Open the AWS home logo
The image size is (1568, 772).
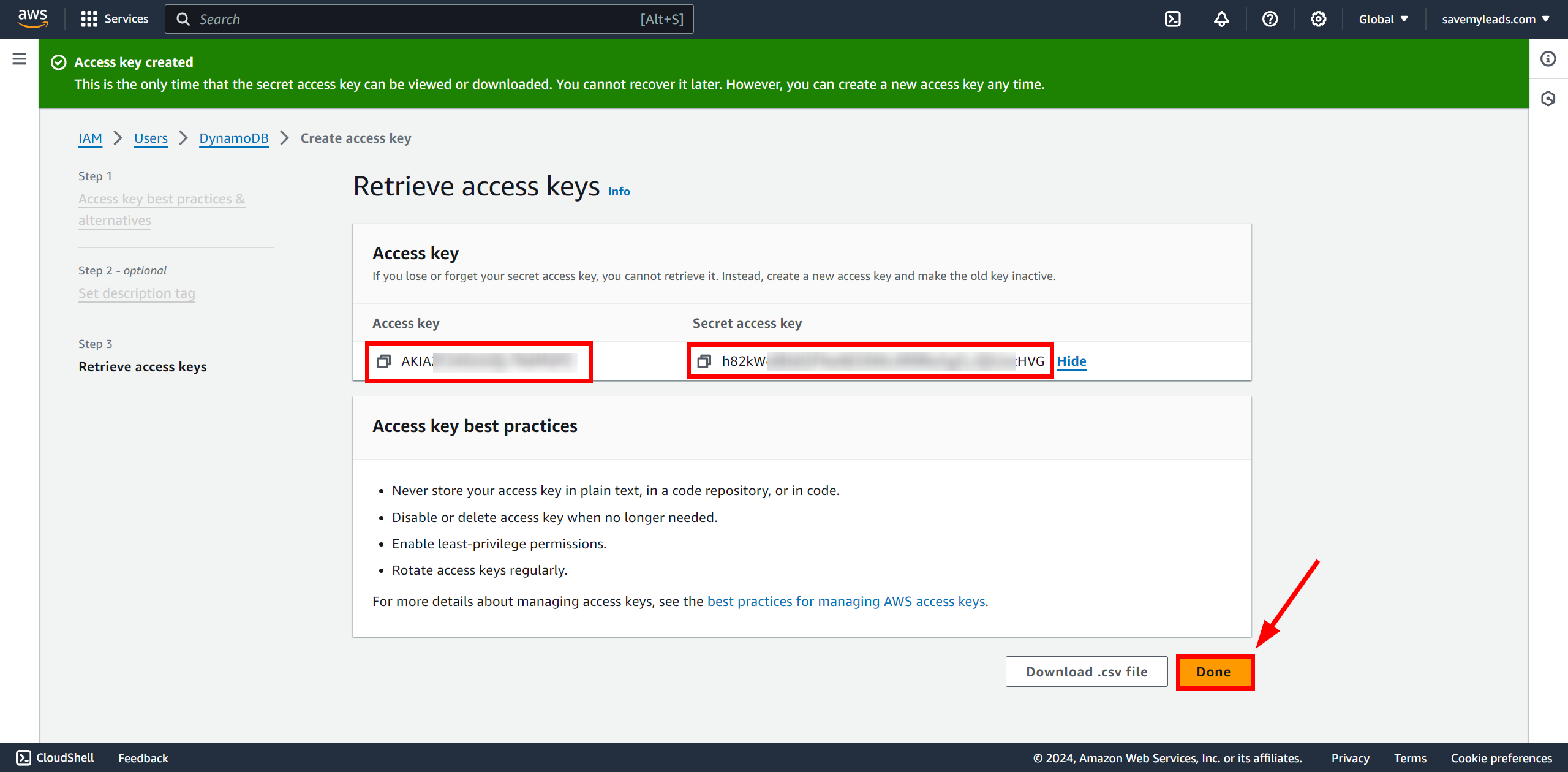click(32, 19)
